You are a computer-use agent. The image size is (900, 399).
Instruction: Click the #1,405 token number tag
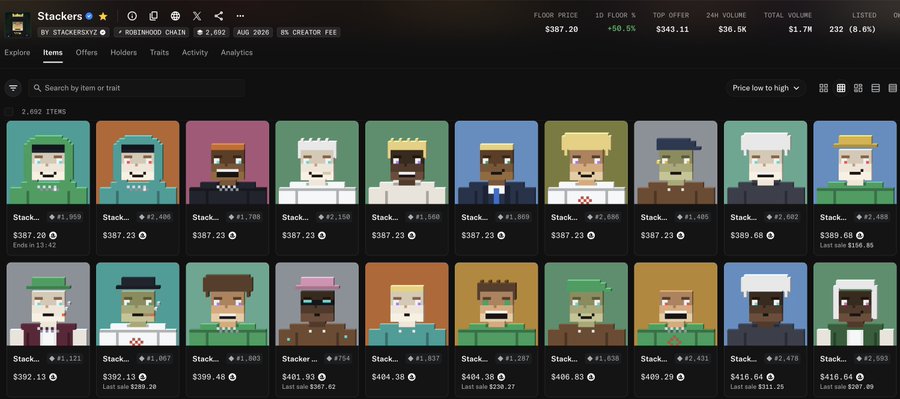click(x=692, y=218)
